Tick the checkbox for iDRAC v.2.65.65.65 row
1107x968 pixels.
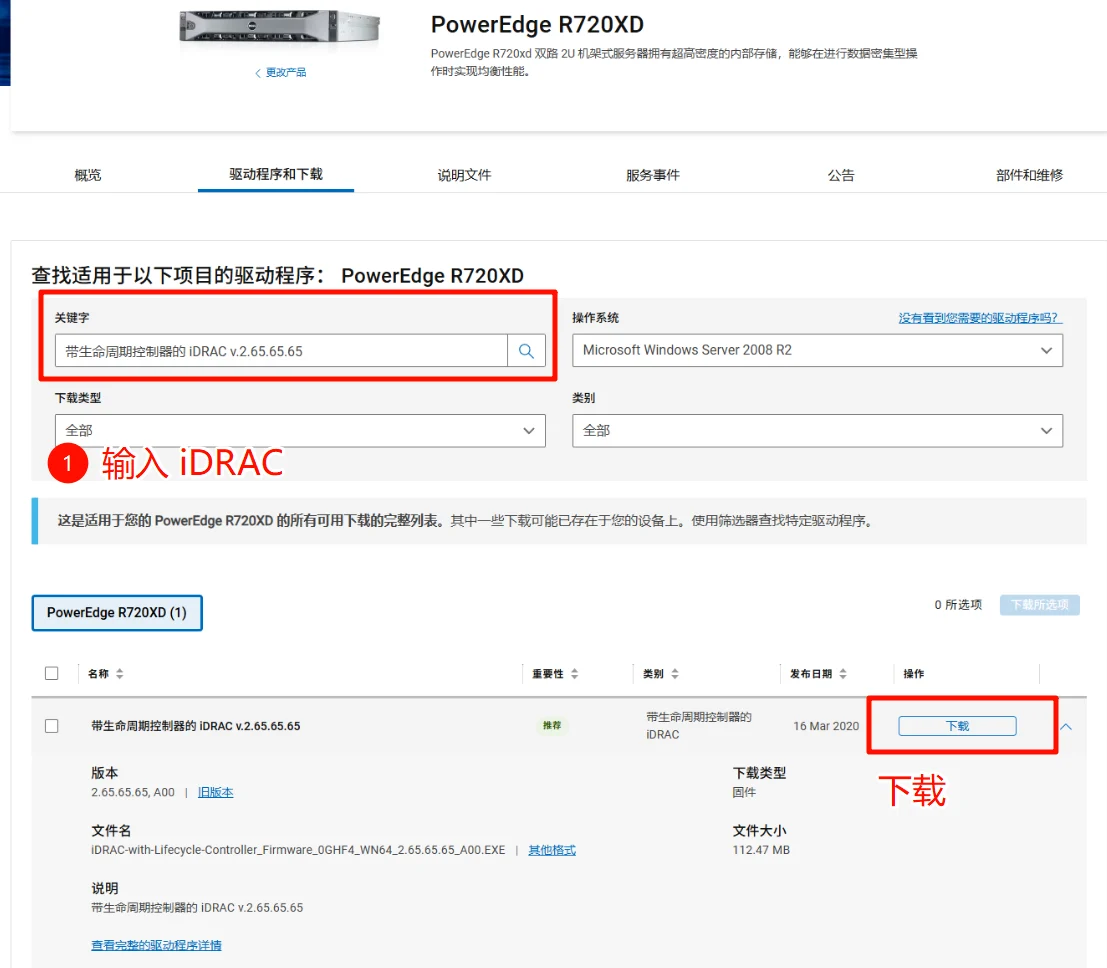point(52,726)
